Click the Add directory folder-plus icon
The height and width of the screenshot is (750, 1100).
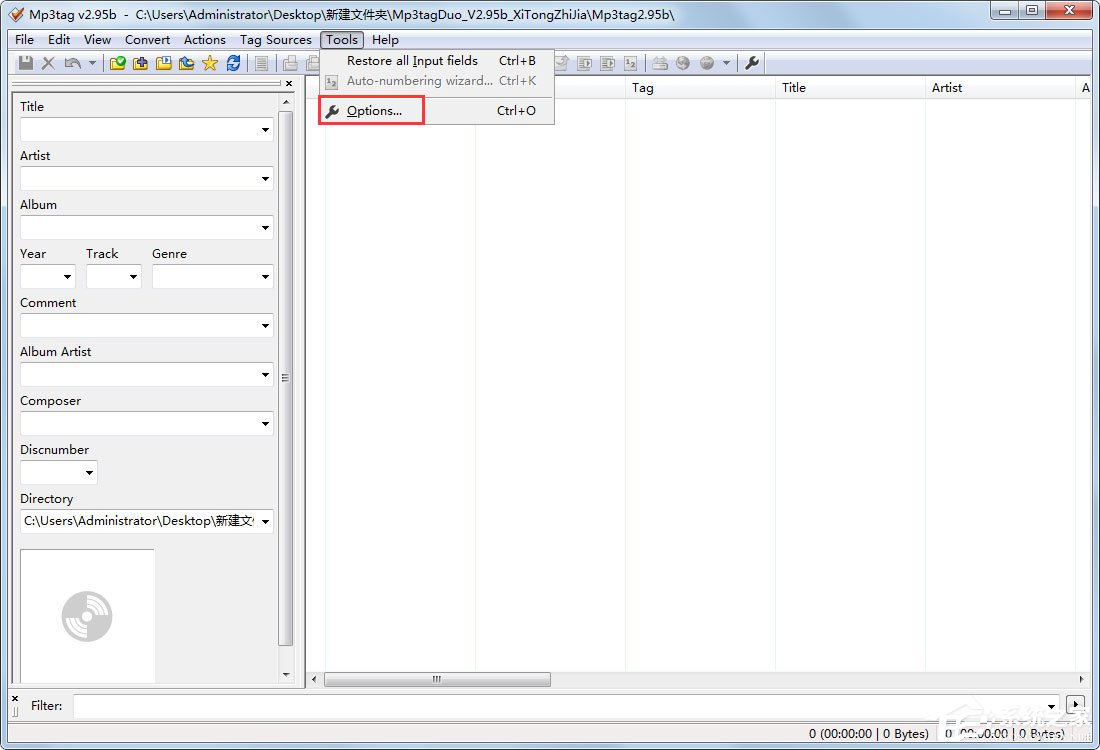(x=140, y=63)
